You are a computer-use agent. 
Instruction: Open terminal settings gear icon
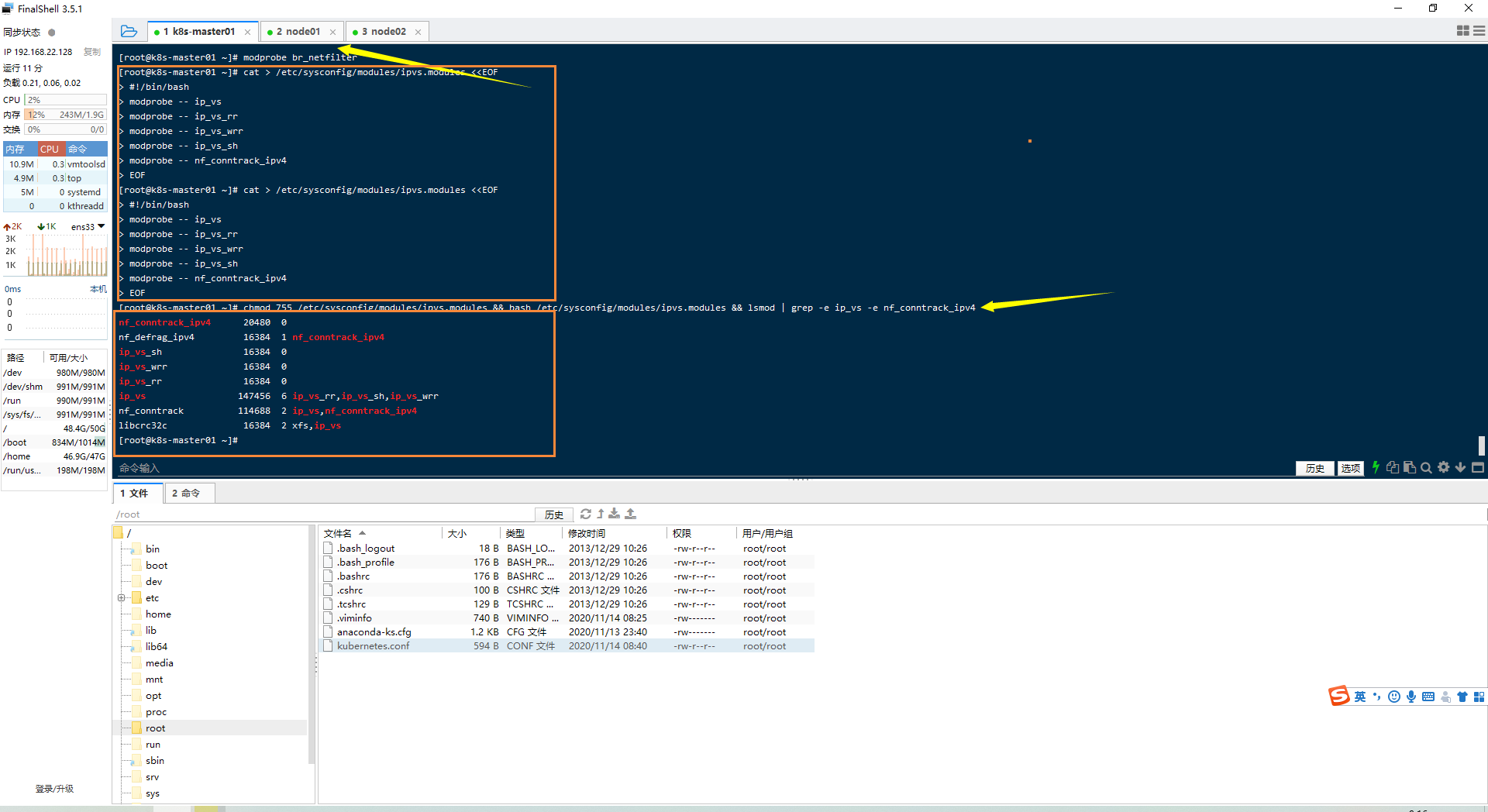point(1443,467)
